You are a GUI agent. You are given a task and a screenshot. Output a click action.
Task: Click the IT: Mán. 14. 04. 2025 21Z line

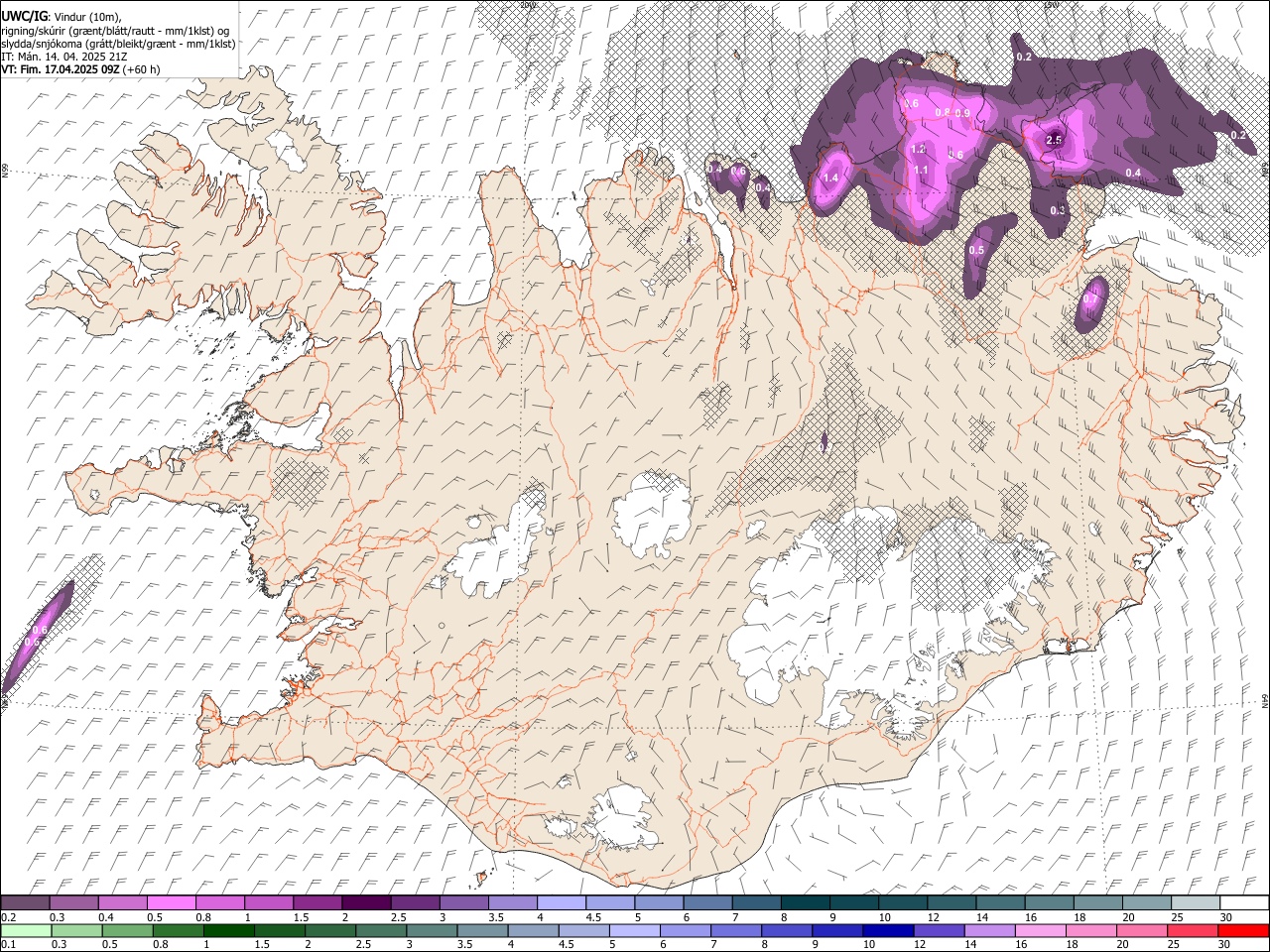point(64,57)
